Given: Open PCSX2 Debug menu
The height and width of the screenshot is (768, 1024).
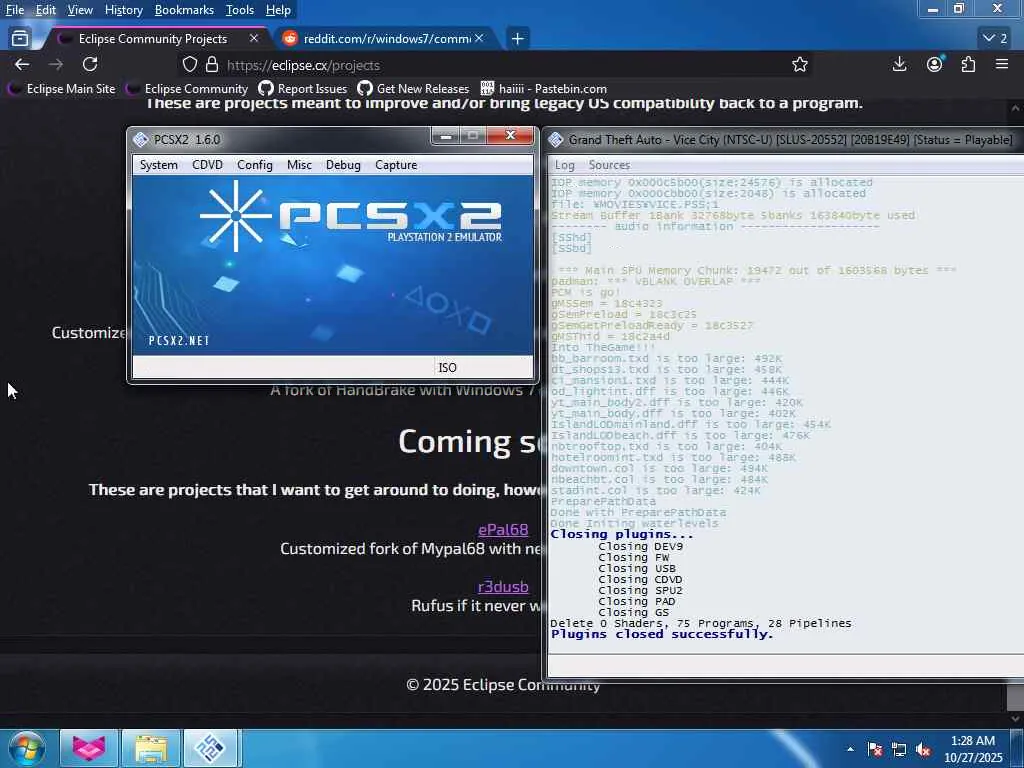Looking at the screenshot, I should pyautogui.click(x=343, y=165).
